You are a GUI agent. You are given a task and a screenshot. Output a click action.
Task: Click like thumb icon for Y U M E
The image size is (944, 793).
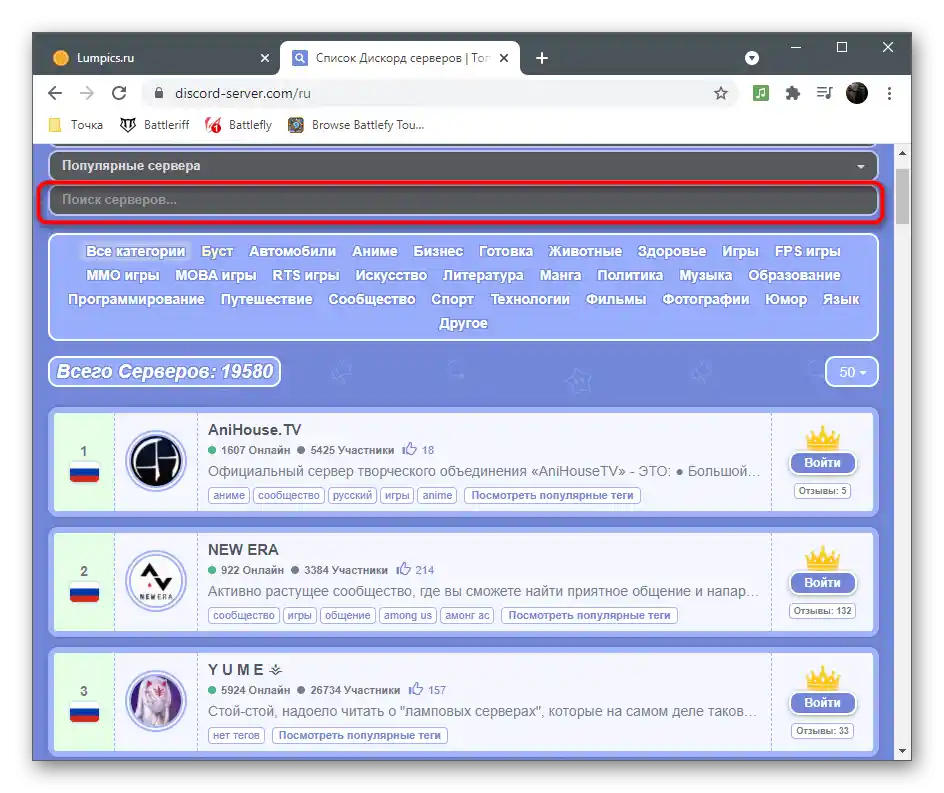[x=415, y=689]
